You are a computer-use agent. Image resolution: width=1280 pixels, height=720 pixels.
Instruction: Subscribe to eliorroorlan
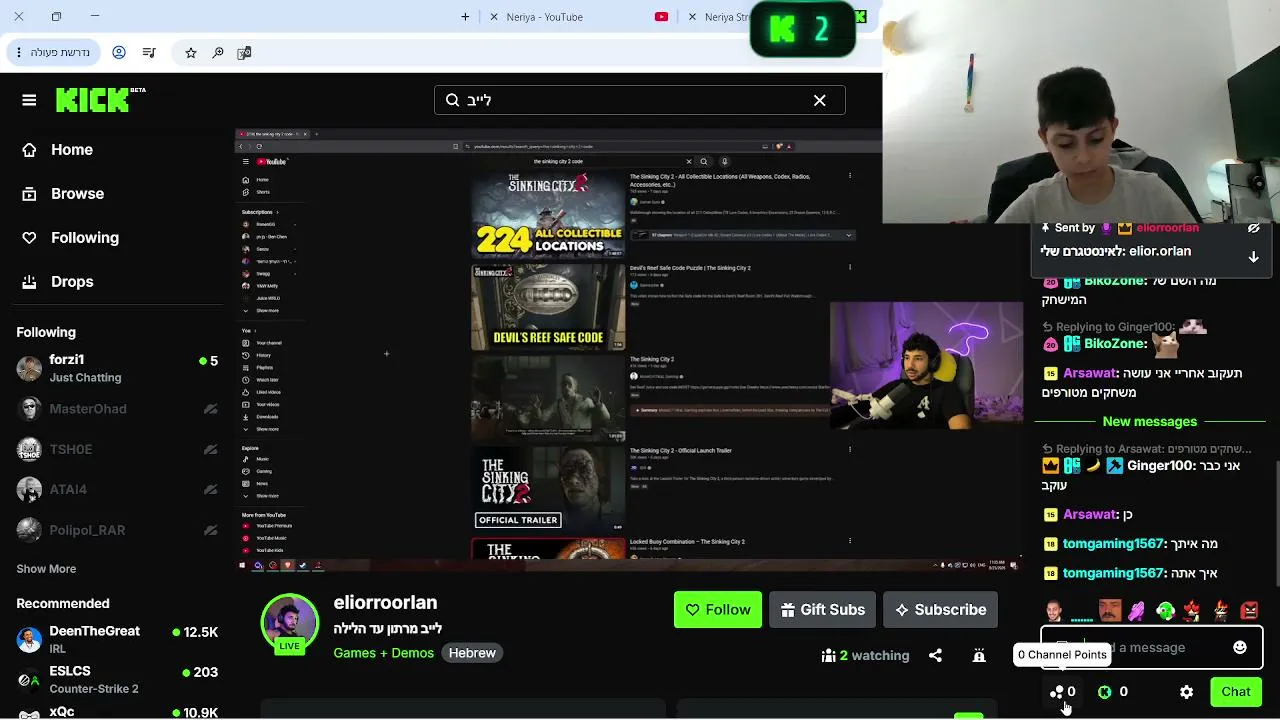pyautogui.click(x=940, y=610)
